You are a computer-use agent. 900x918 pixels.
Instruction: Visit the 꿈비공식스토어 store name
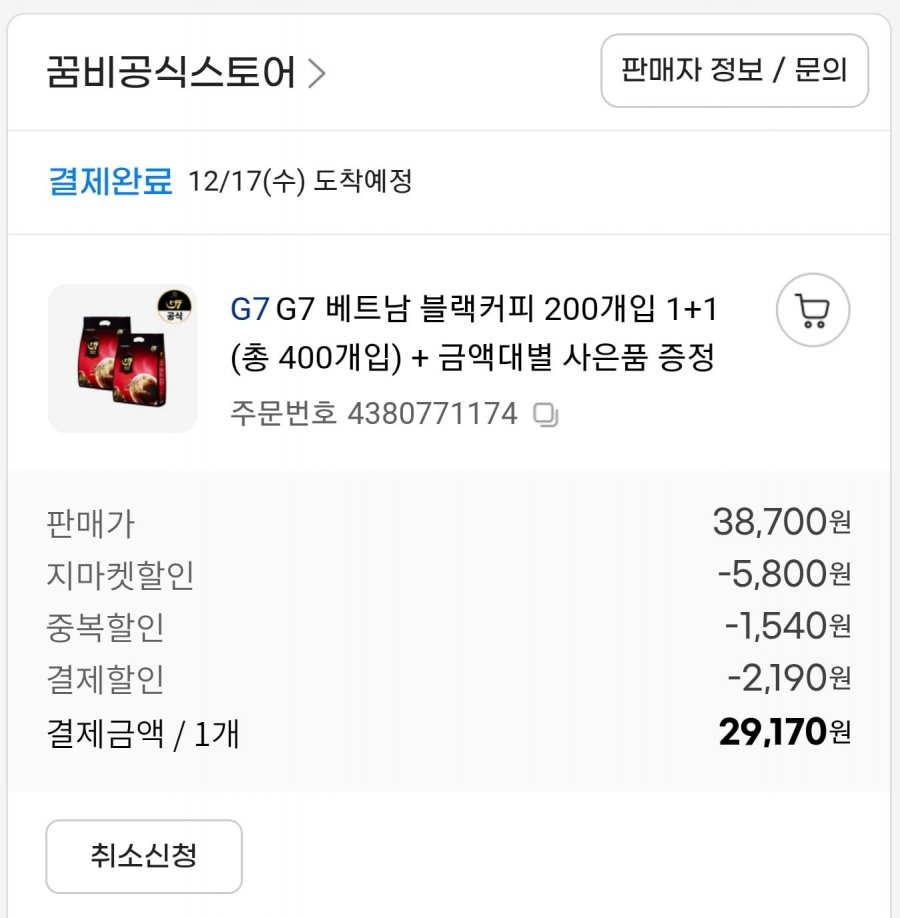click(x=171, y=73)
